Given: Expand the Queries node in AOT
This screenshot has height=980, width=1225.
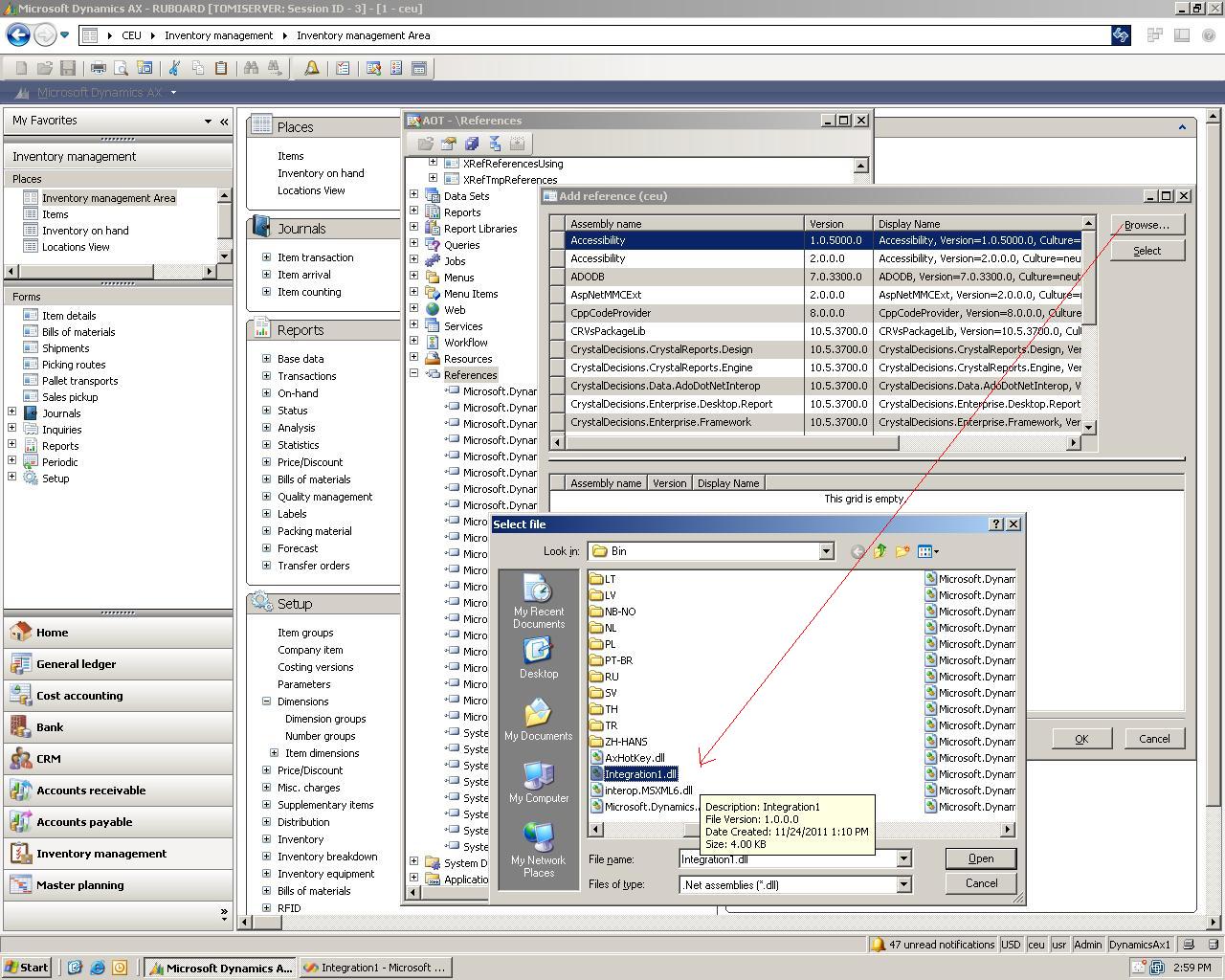Looking at the screenshot, I should (x=414, y=244).
